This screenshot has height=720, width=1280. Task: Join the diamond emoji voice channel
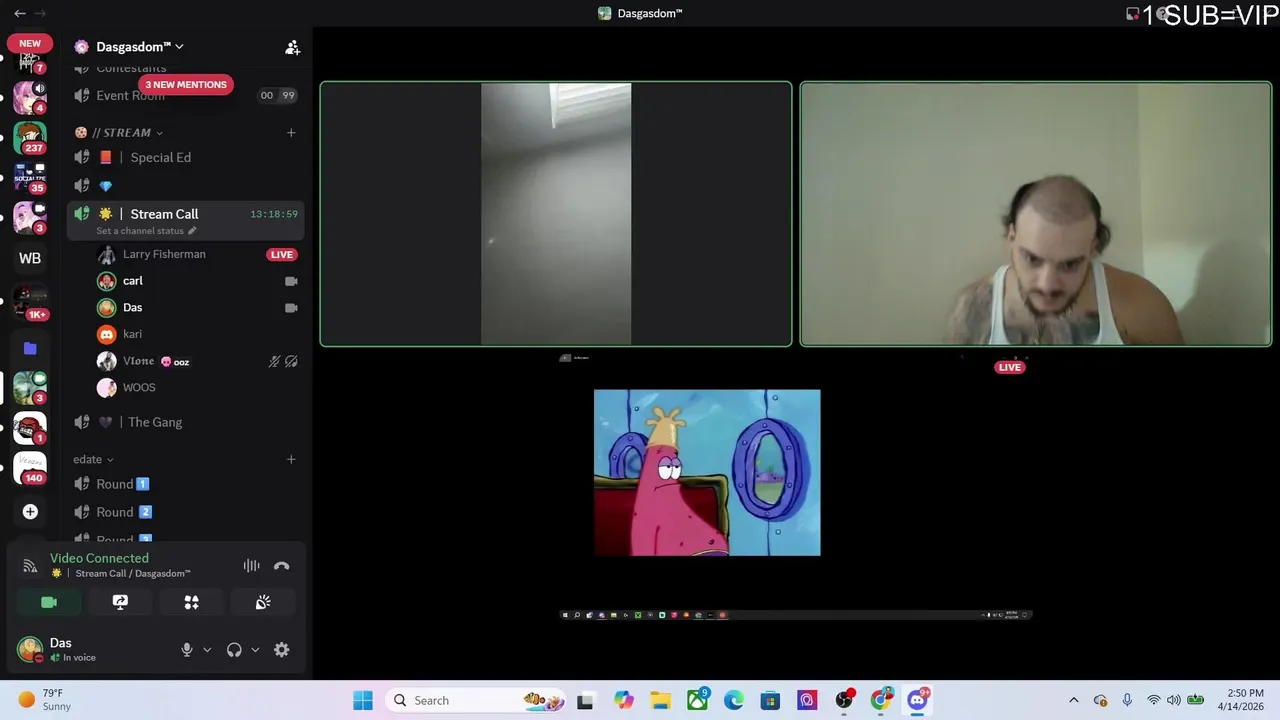click(x=185, y=185)
